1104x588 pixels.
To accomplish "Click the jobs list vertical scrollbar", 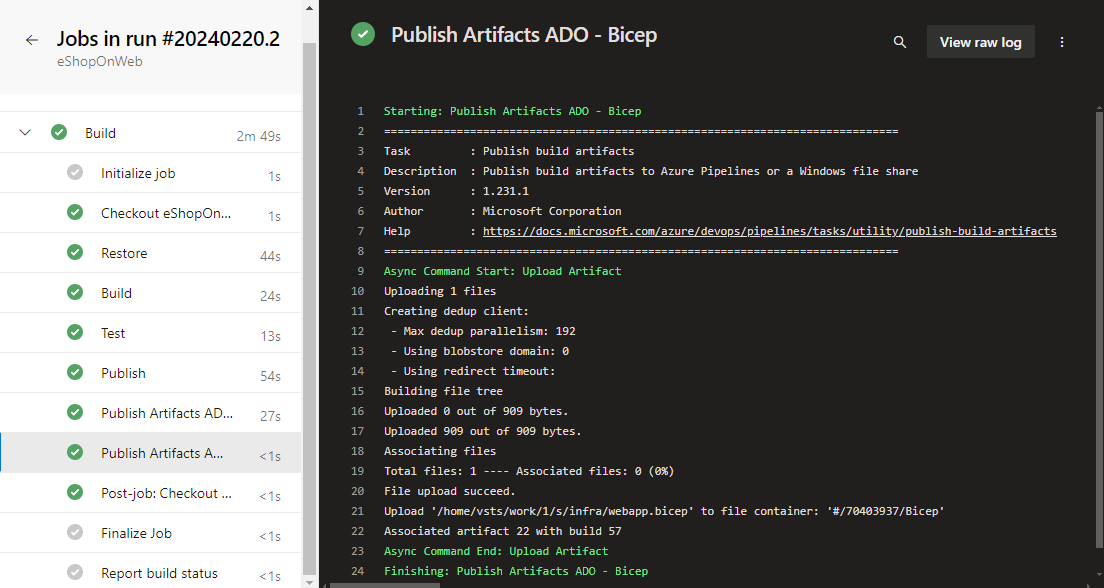I will (x=309, y=300).
